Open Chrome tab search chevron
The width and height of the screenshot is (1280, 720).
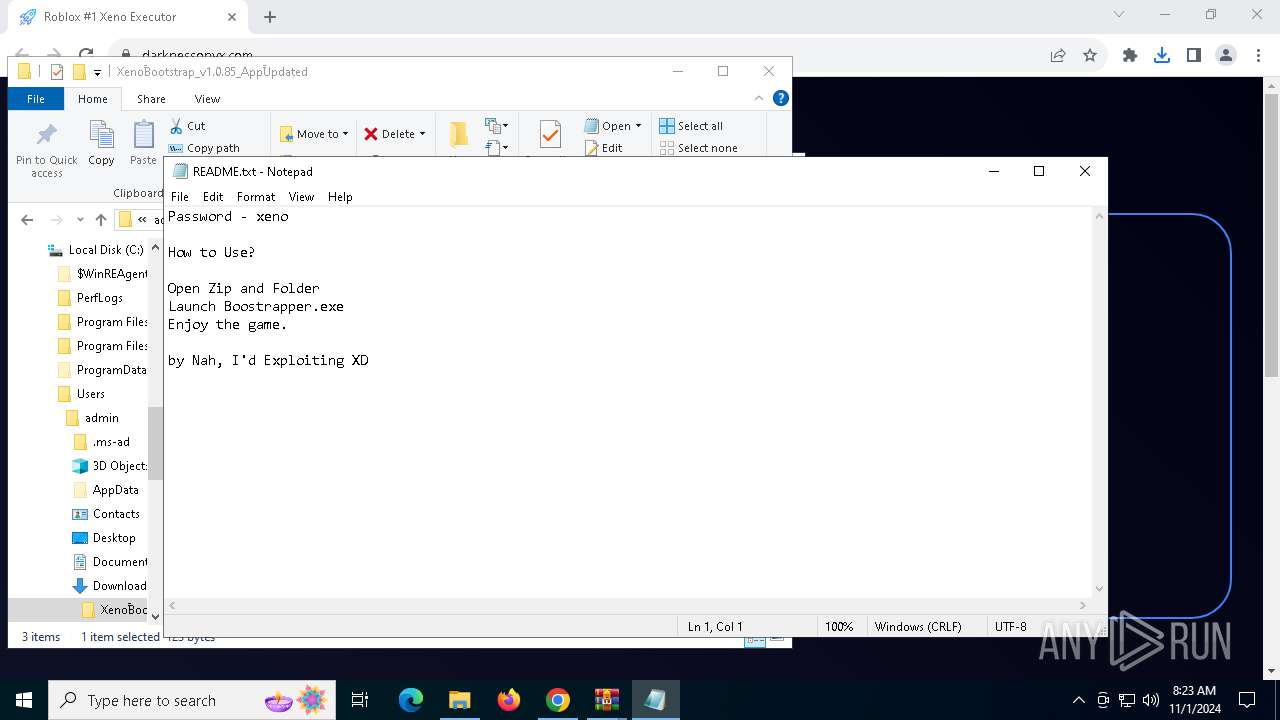point(1119,15)
